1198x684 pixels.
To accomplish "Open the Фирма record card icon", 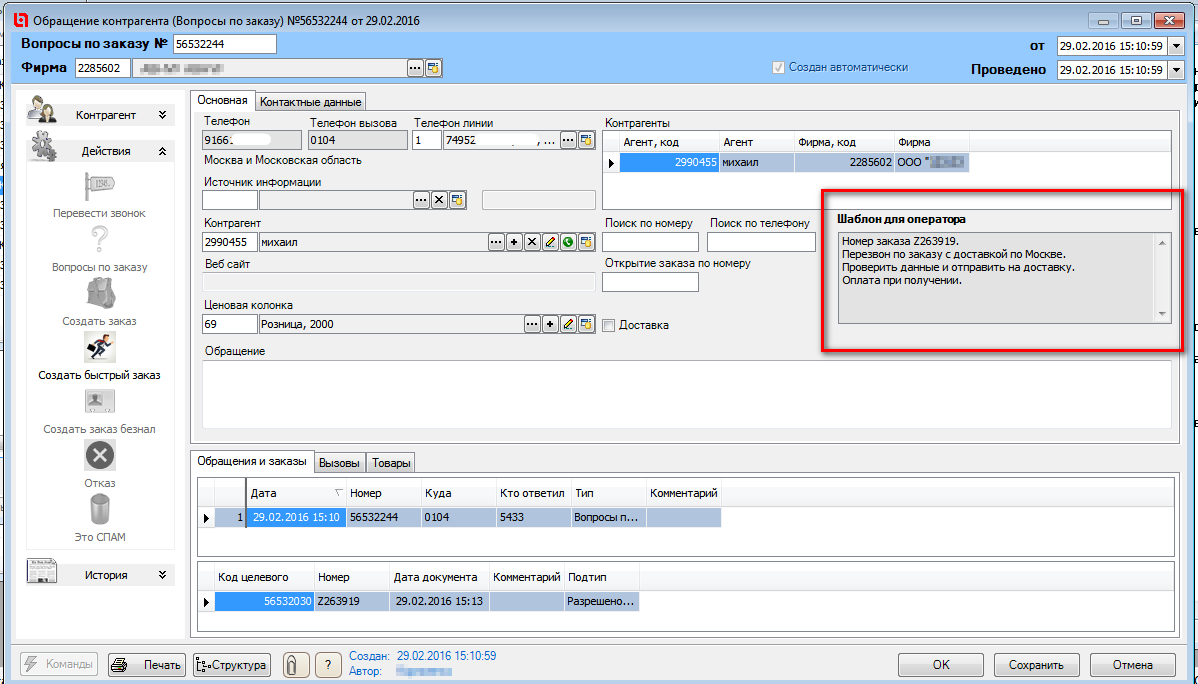I will click(x=433, y=68).
